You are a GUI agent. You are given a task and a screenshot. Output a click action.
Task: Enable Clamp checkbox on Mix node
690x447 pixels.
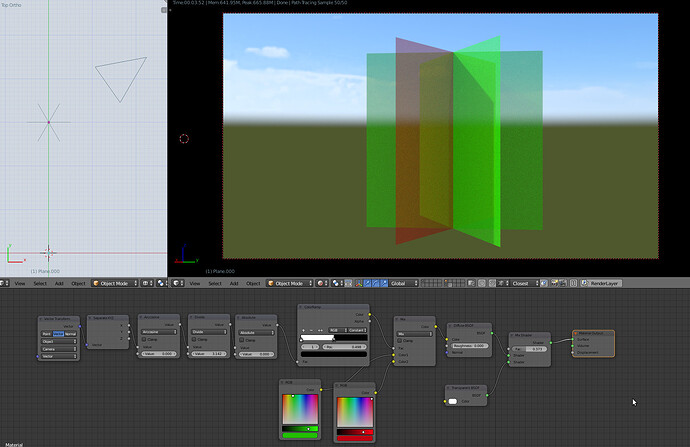[x=400, y=341]
